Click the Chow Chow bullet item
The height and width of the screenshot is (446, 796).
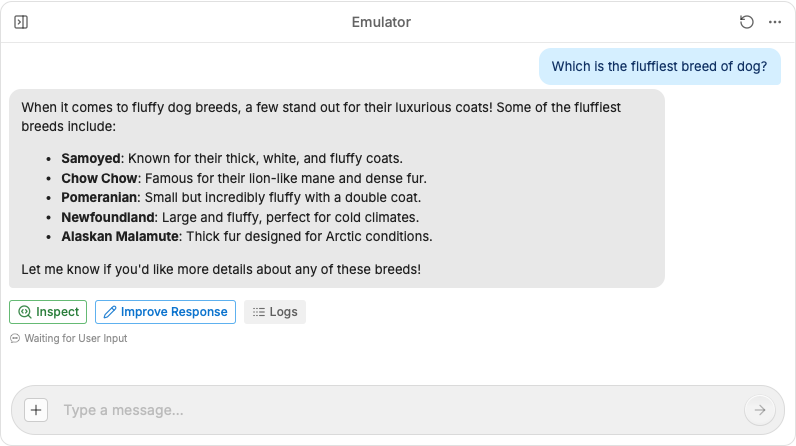point(244,178)
